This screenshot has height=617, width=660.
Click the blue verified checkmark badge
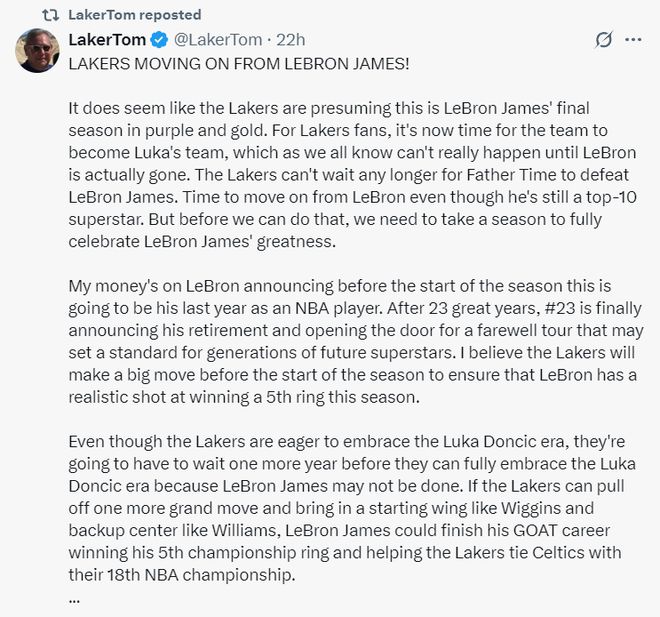pyautogui.click(x=159, y=40)
